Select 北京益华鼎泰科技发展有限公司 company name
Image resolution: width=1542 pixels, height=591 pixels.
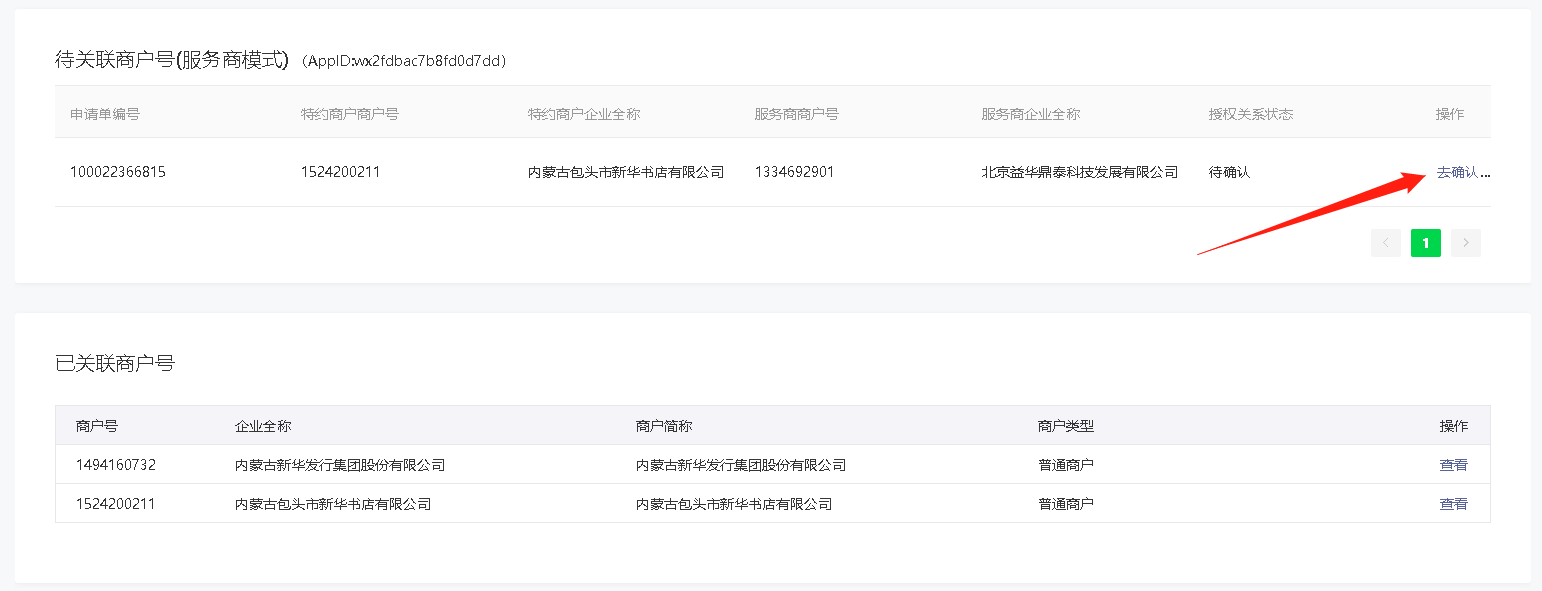pos(1079,172)
